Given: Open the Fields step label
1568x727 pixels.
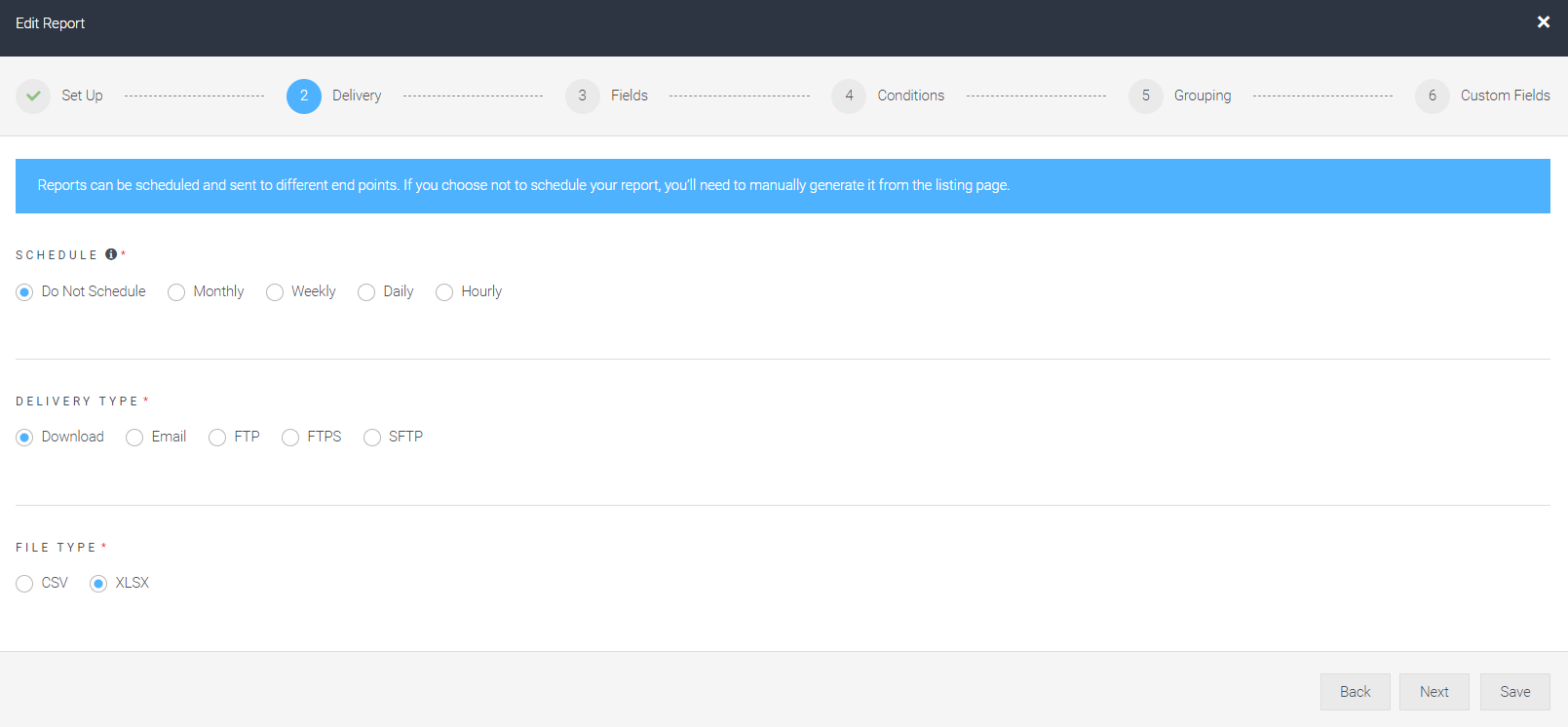Looking at the screenshot, I should tap(630, 96).
